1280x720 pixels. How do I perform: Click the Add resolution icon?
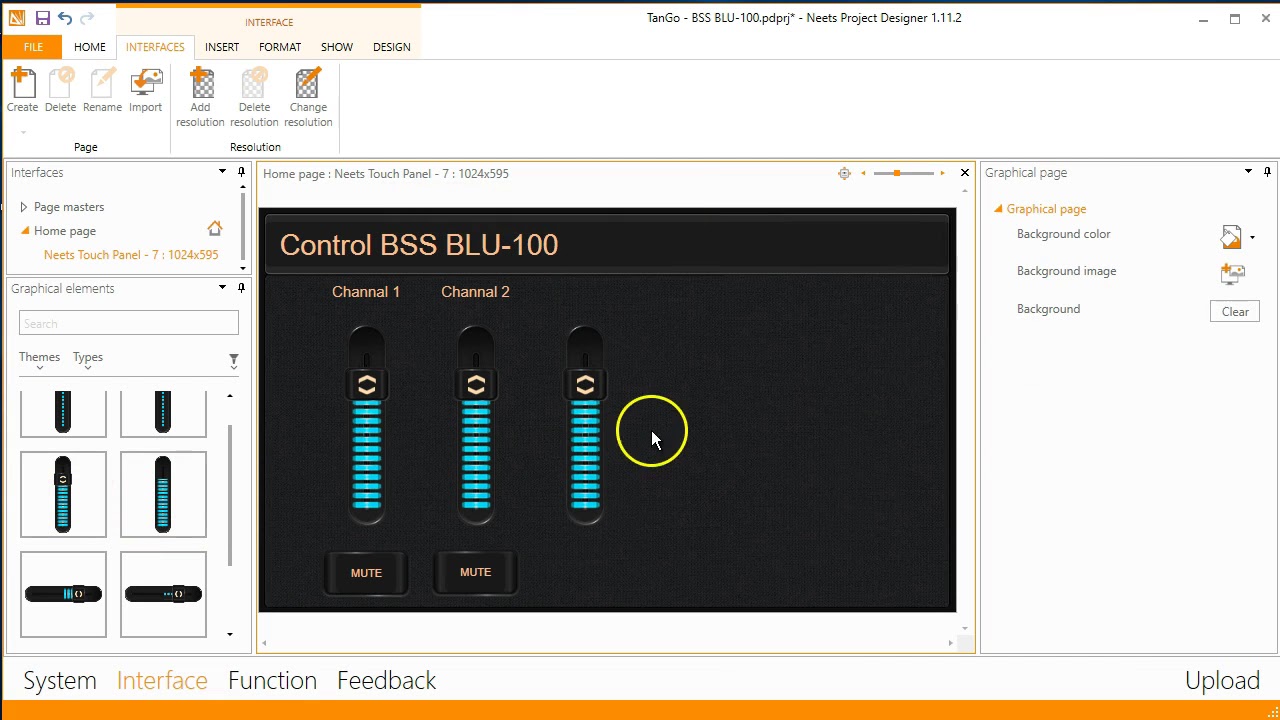pos(201,82)
